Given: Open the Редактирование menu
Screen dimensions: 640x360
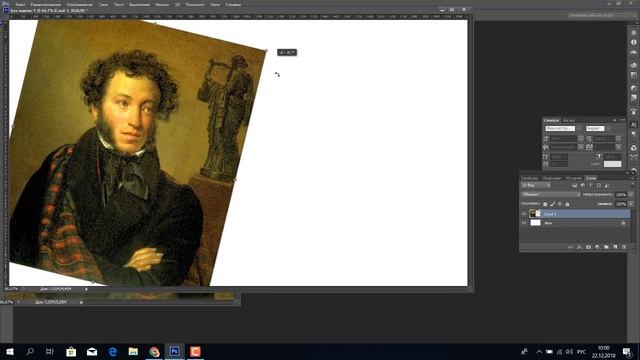Looking at the screenshot, I should click(45, 4).
